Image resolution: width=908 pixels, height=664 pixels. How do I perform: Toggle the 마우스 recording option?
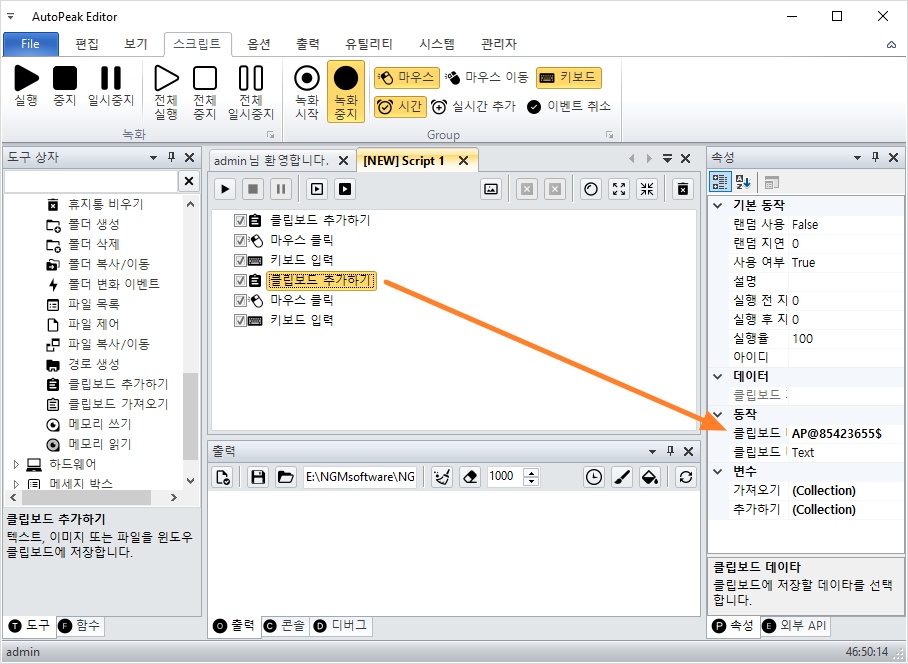407,77
